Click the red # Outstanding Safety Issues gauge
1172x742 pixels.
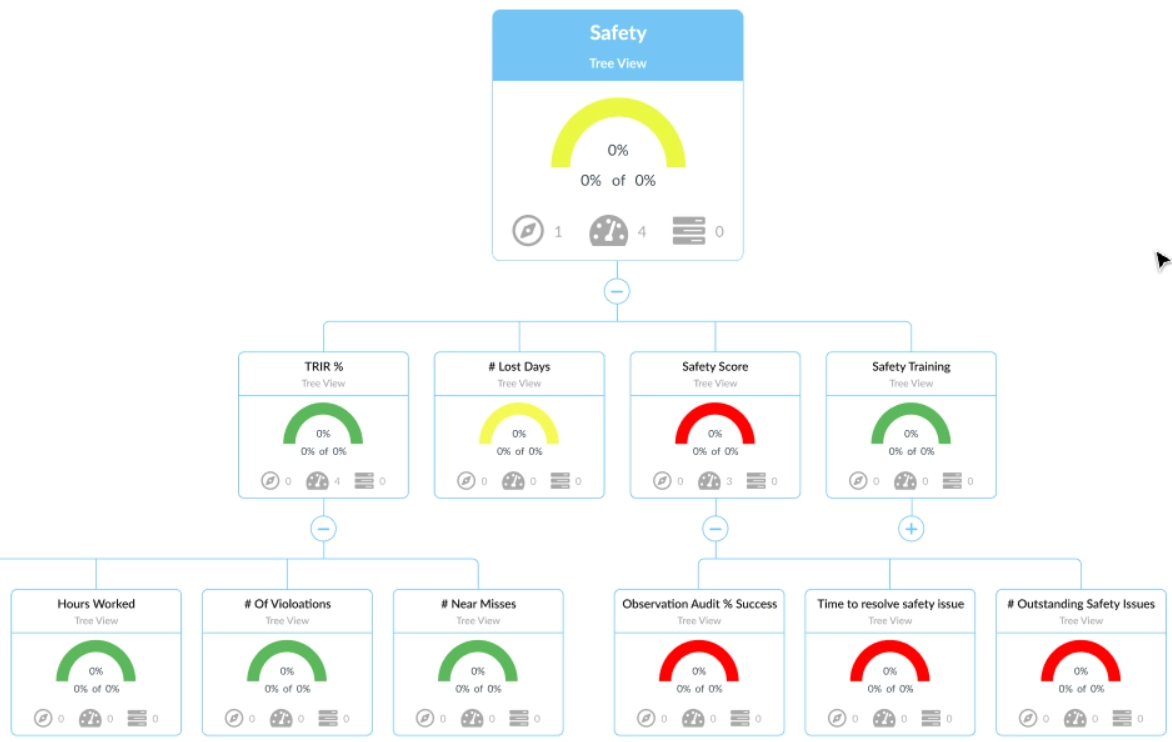tap(1080, 658)
